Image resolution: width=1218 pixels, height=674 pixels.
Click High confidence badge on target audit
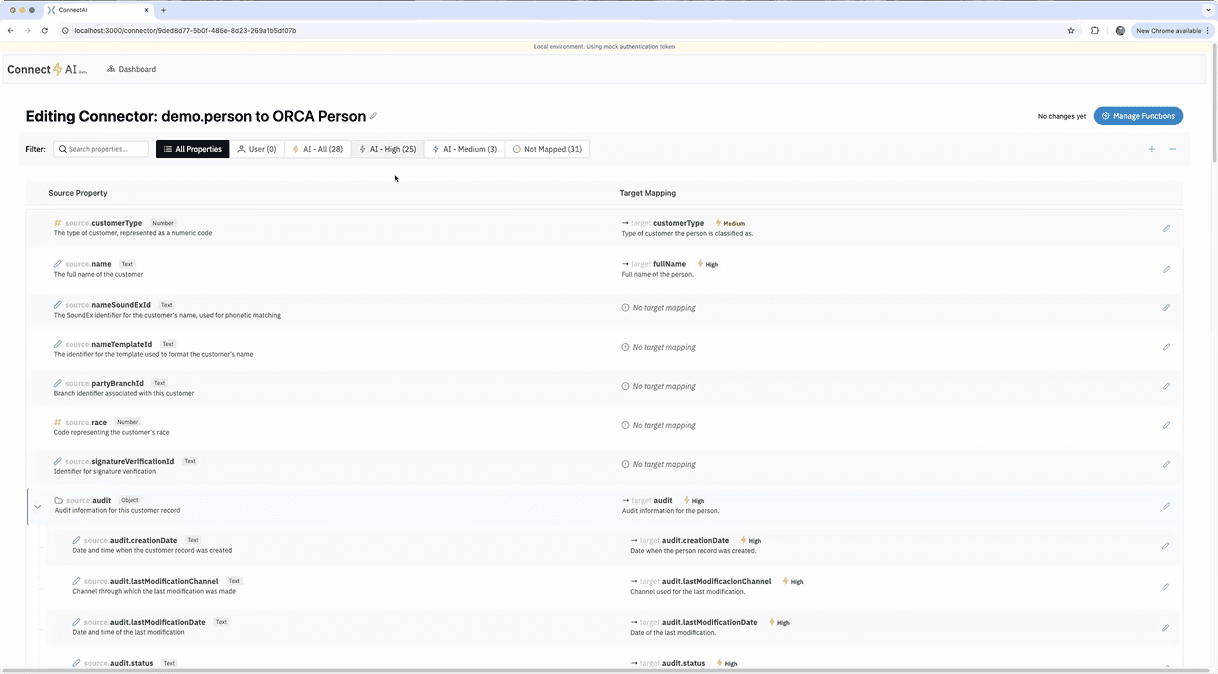(x=694, y=500)
